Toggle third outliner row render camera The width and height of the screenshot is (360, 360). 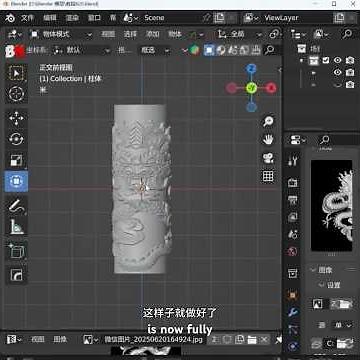[x=350, y=85]
